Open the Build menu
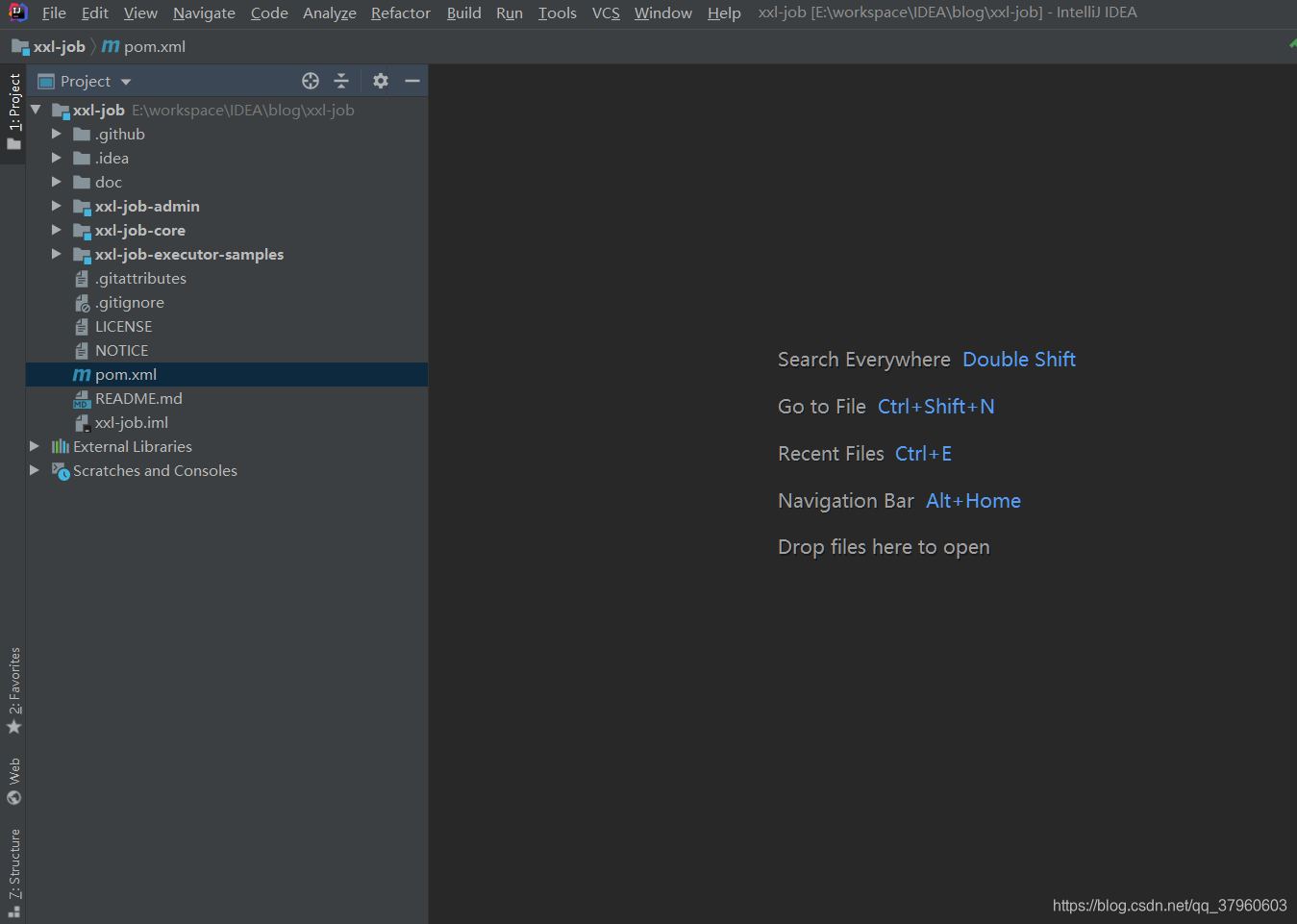This screenshot has width=1297, height=924. (x=463, y=12)
